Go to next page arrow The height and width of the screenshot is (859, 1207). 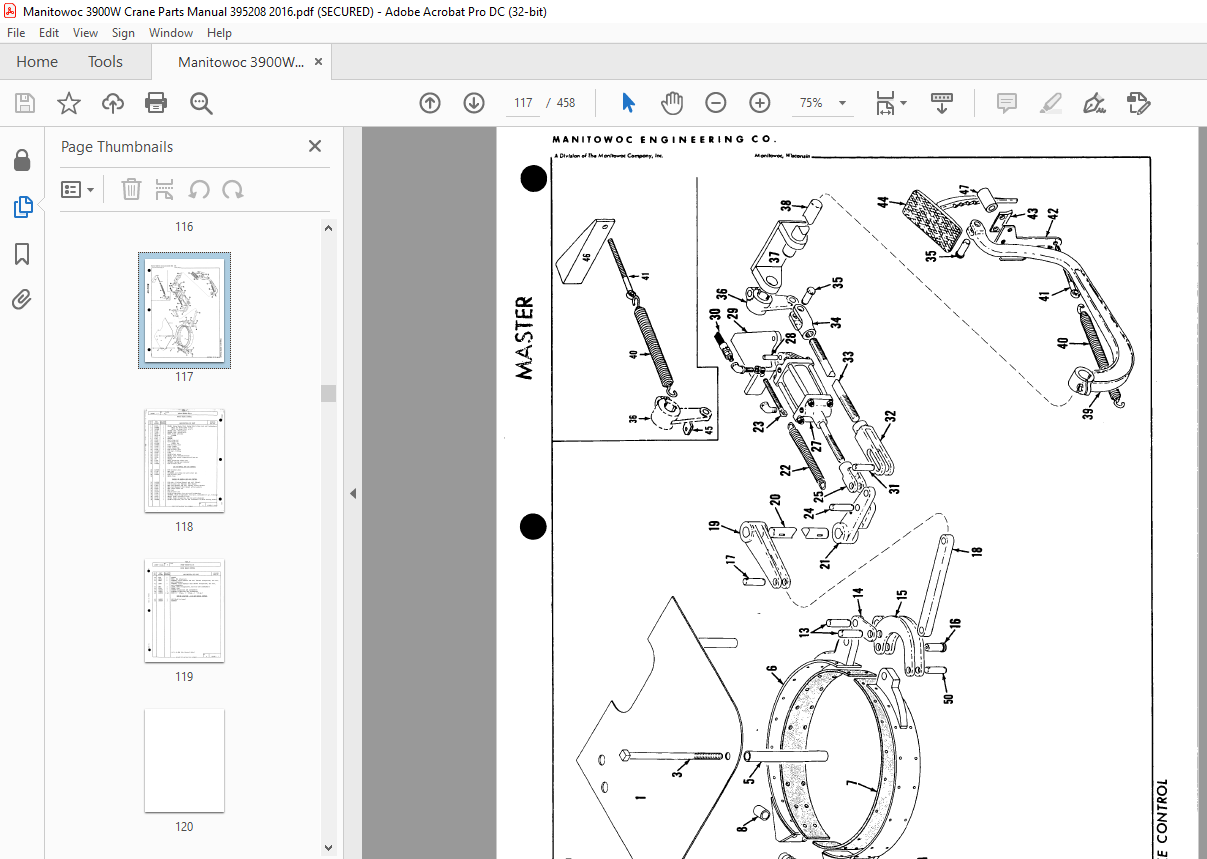(x=474, y=103)
